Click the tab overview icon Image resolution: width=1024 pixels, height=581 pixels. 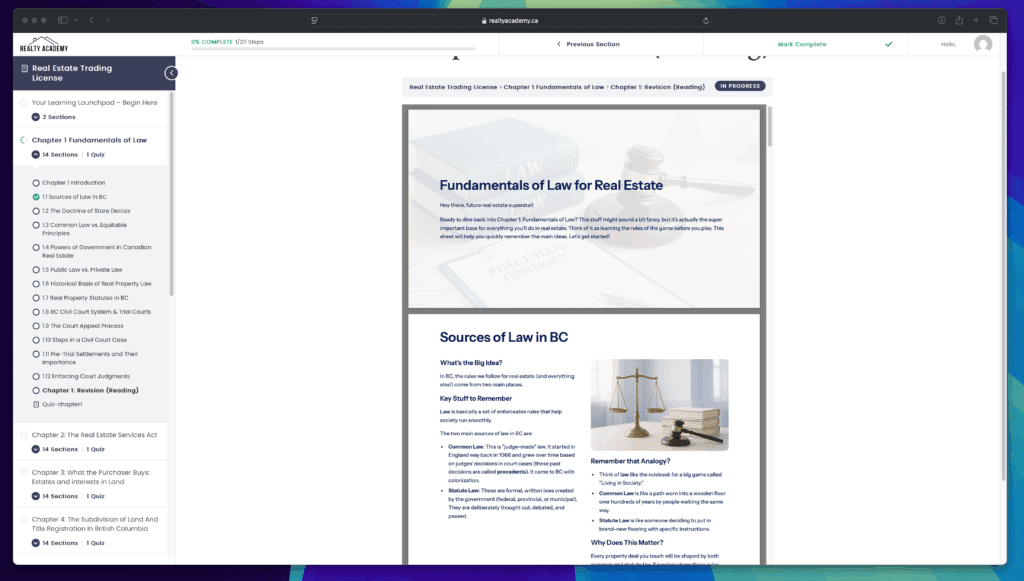[x=994, y=19]
